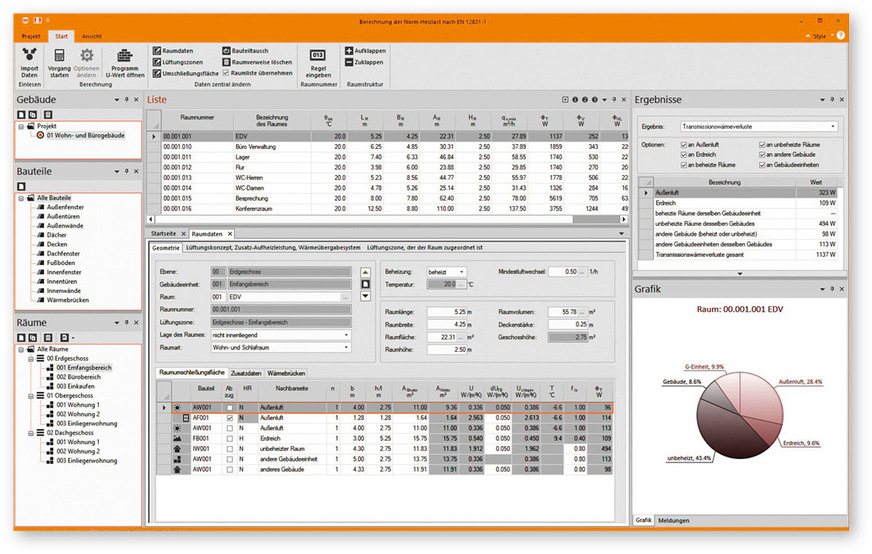Image resolution: width=872 pixels, height=554 pixels.
Task: Open Programm U-Wert öffnen tool
Action: [126, 54]
